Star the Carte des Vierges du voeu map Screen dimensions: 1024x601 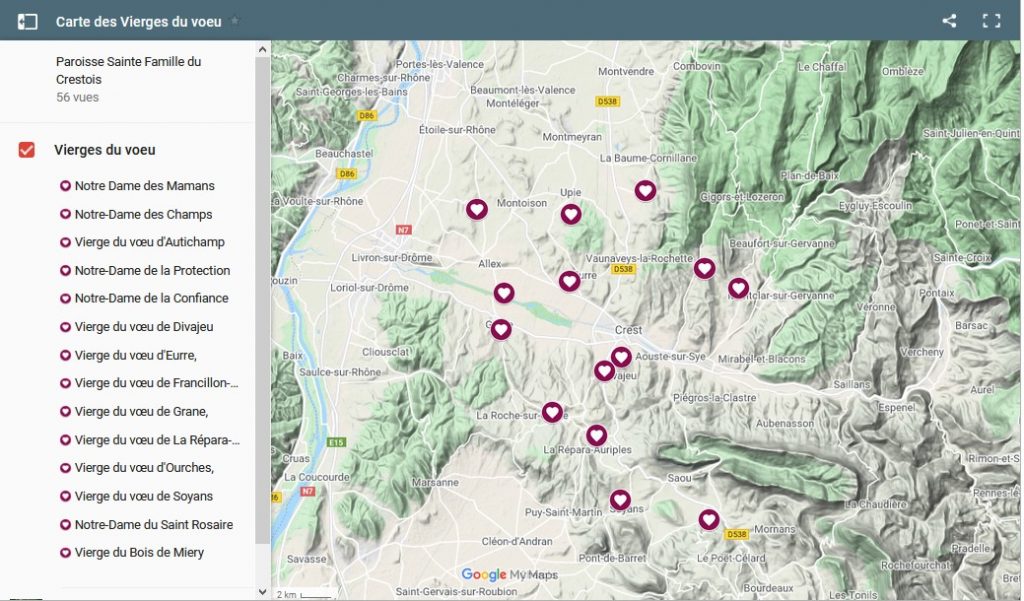pyautogui.click(x=235, y=21)
